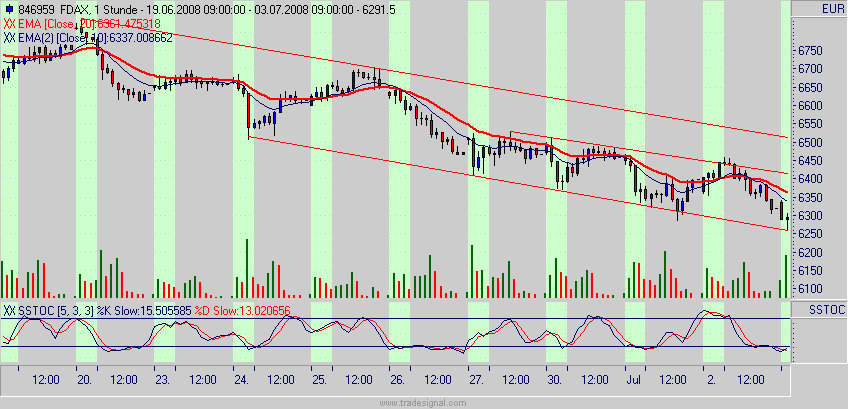
Task: Click price axis label 6150
Action: click(x=810, y=271)
